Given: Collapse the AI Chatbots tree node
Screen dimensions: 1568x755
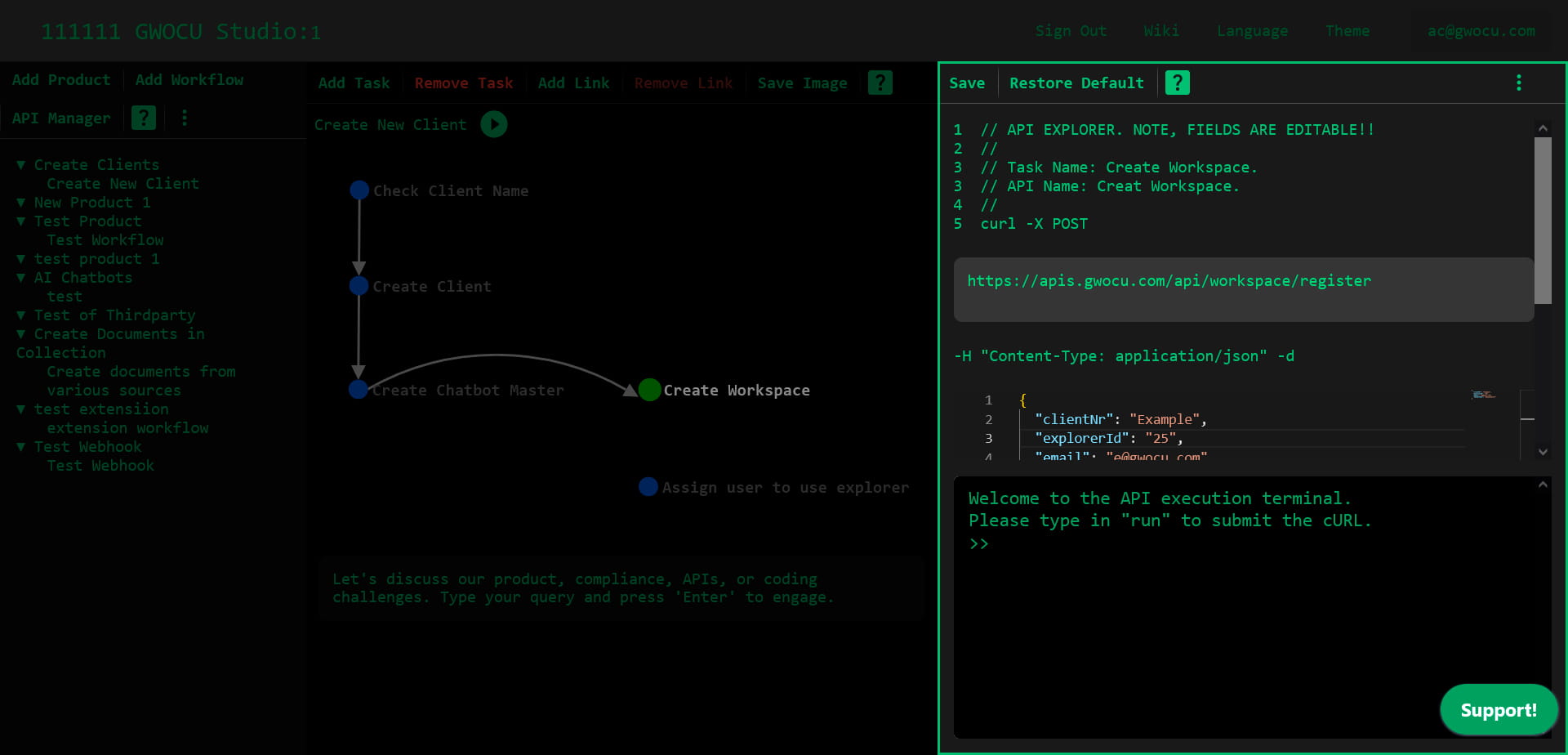Looking at the screenshot, I should [x=21, y=278].
